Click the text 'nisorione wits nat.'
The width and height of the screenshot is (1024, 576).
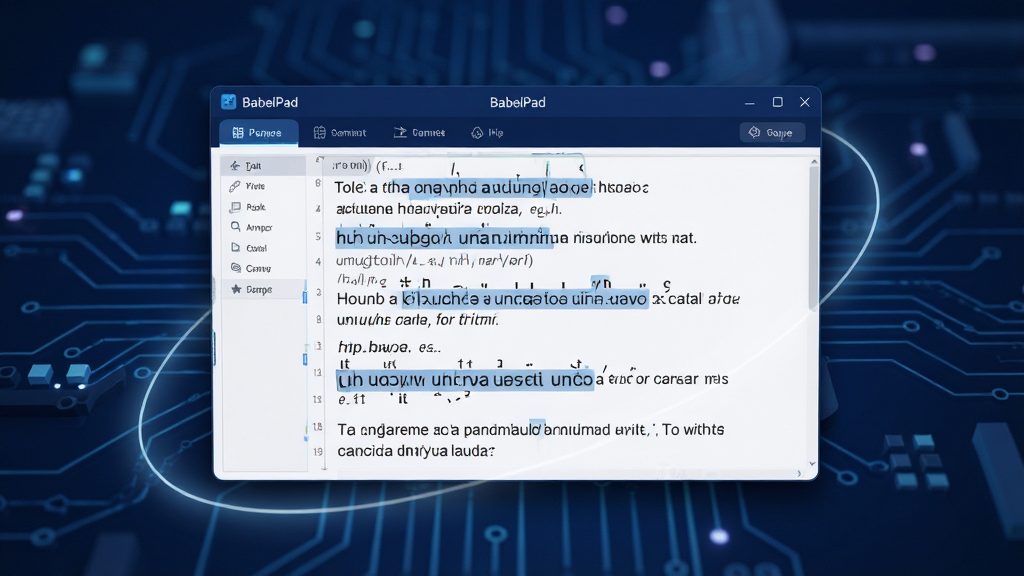pos(635,238)
